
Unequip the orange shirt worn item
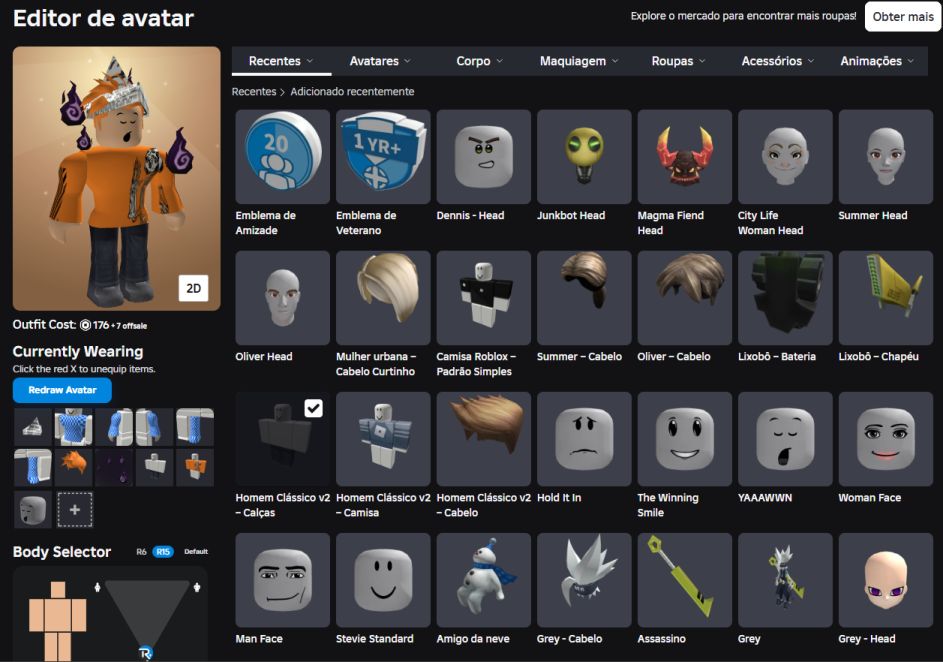point(195,467)
